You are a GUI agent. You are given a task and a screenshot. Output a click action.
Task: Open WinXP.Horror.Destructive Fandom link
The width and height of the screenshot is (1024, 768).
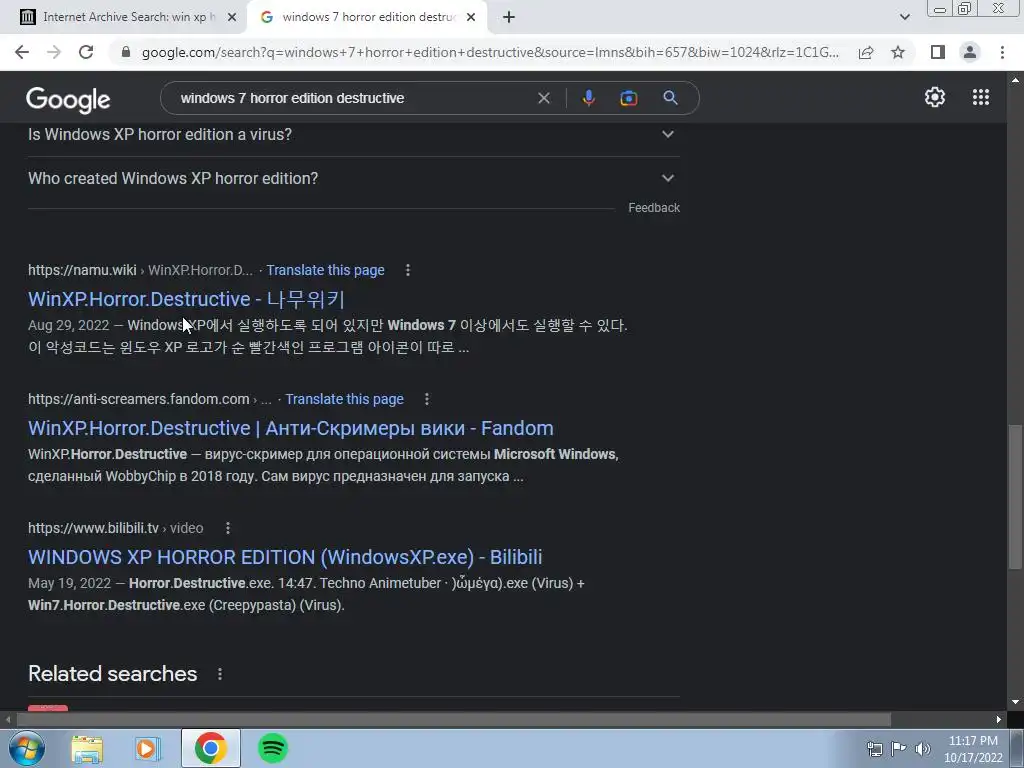point(291,428)
